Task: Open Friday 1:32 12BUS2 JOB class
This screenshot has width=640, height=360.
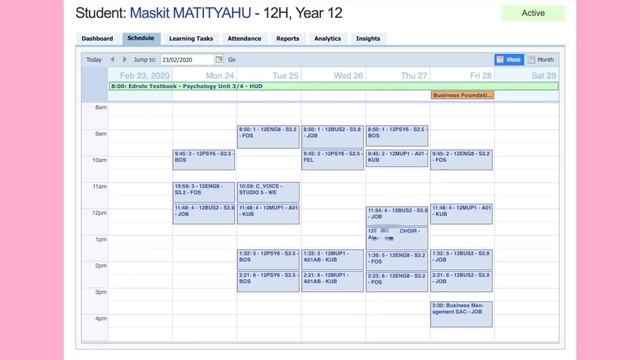Action: [x=461, y=260]
